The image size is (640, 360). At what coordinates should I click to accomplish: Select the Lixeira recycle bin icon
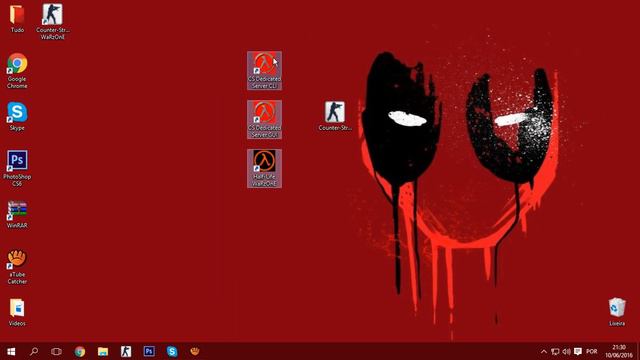[x=617, y=312]
